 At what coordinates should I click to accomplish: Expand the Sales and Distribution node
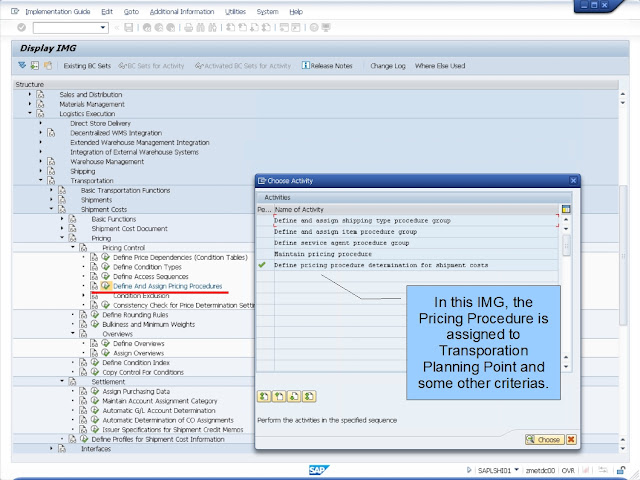click(30, 94)
